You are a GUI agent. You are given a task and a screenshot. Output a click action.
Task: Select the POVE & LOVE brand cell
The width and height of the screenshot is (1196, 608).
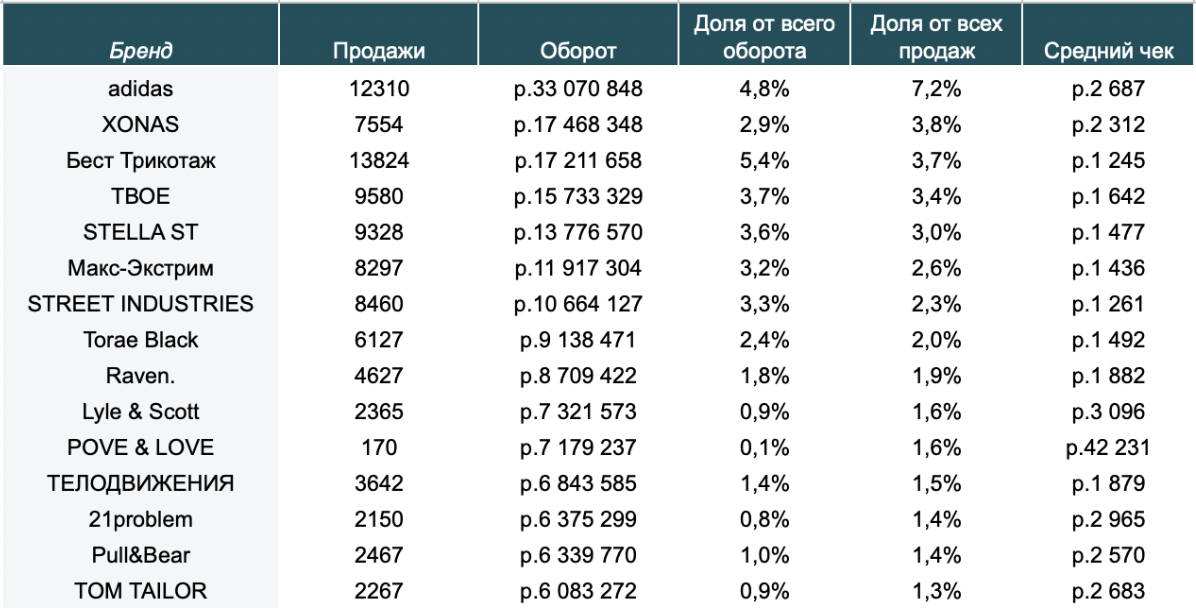pyautogui.click(x=140, y=447)
